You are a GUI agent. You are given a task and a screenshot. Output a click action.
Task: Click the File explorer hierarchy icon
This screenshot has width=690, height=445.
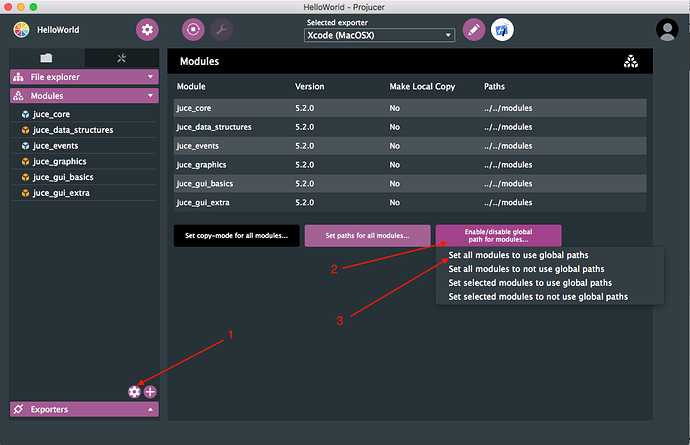pyautogui.click(x=18, y=77)
